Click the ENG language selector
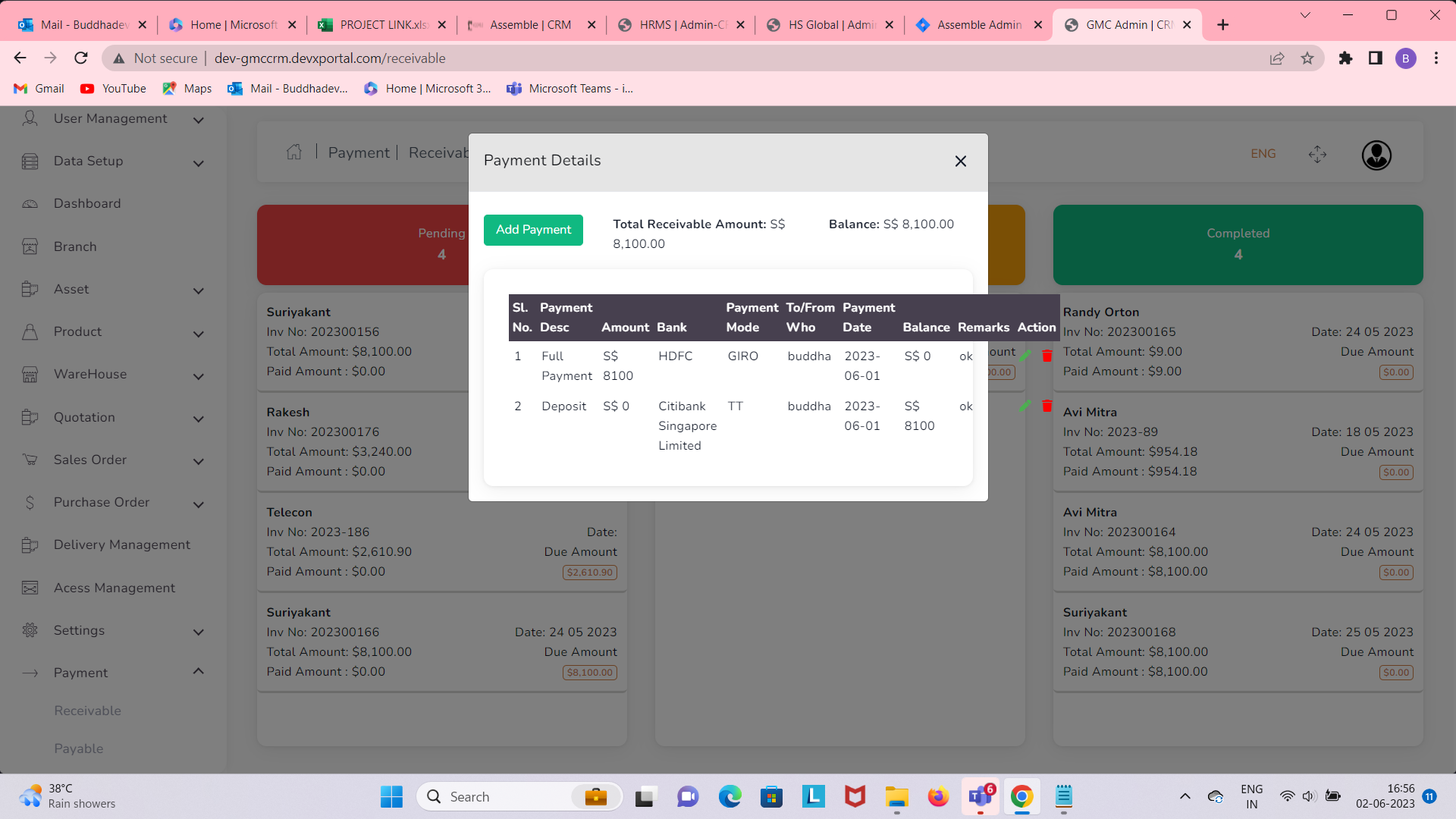This screenshot has height=819, width=1456. [1263, 154]
